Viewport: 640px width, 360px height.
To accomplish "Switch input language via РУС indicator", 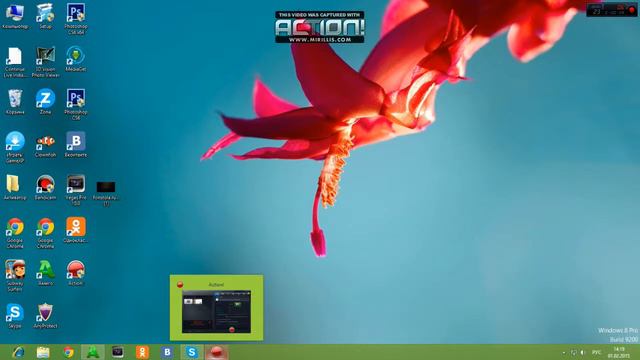I will (596, 352).
